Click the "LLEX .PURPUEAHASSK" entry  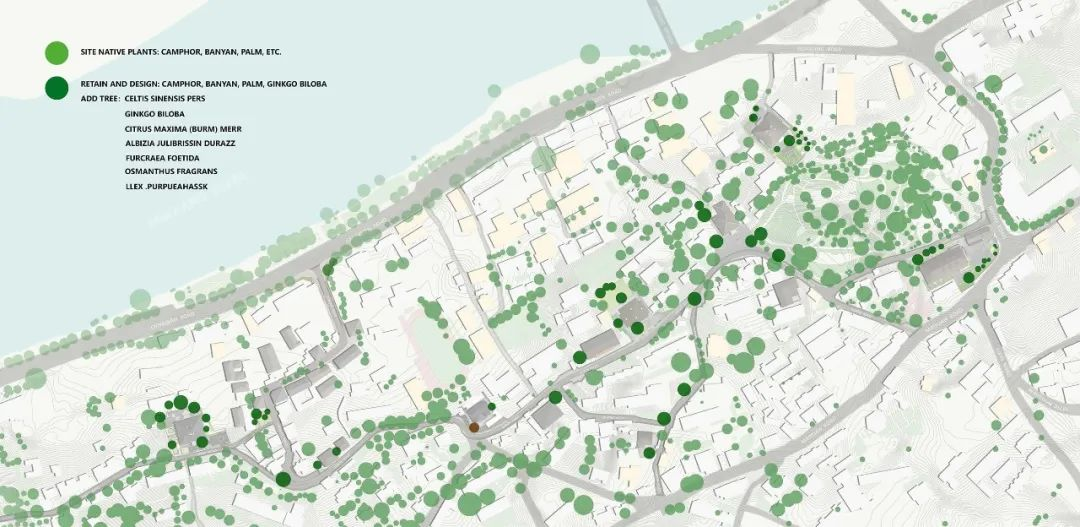[x=166, y=187]
